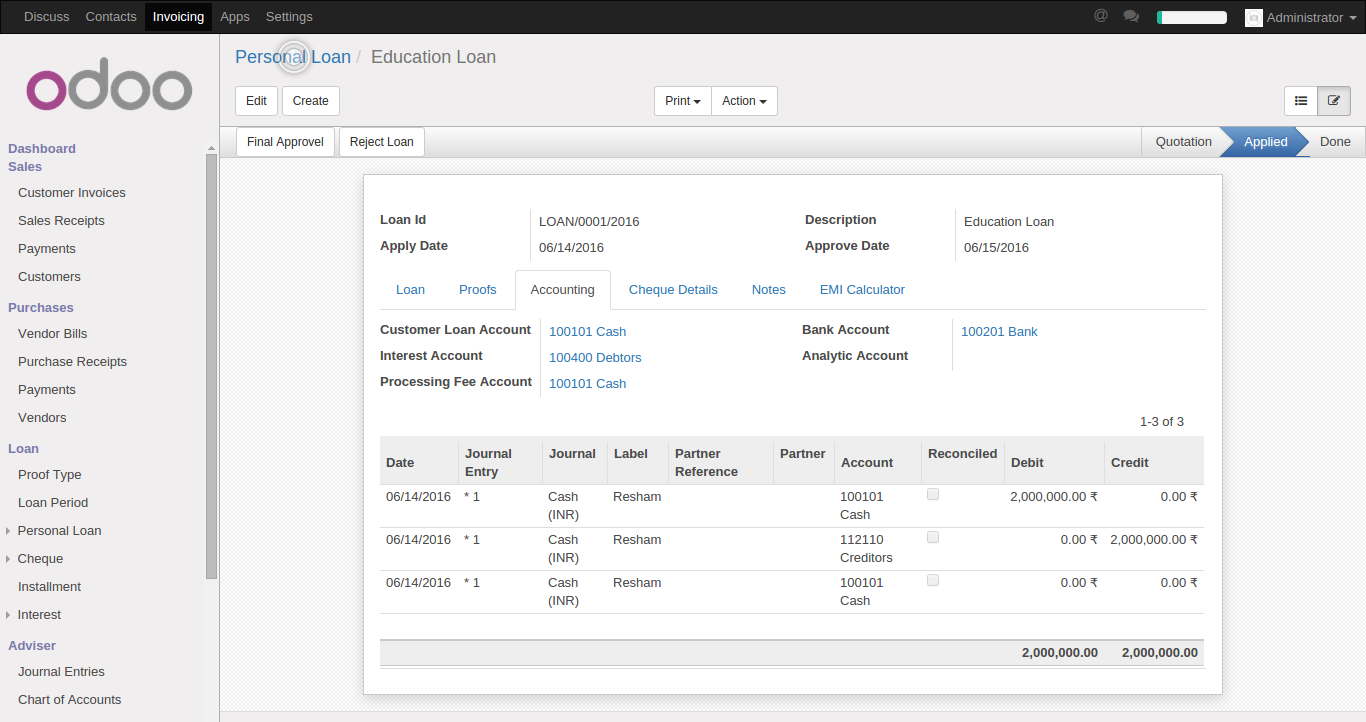Open the Settings menu
This screenshot has height=722, width=1366.
pyautogui.click(x=289, y=17)
